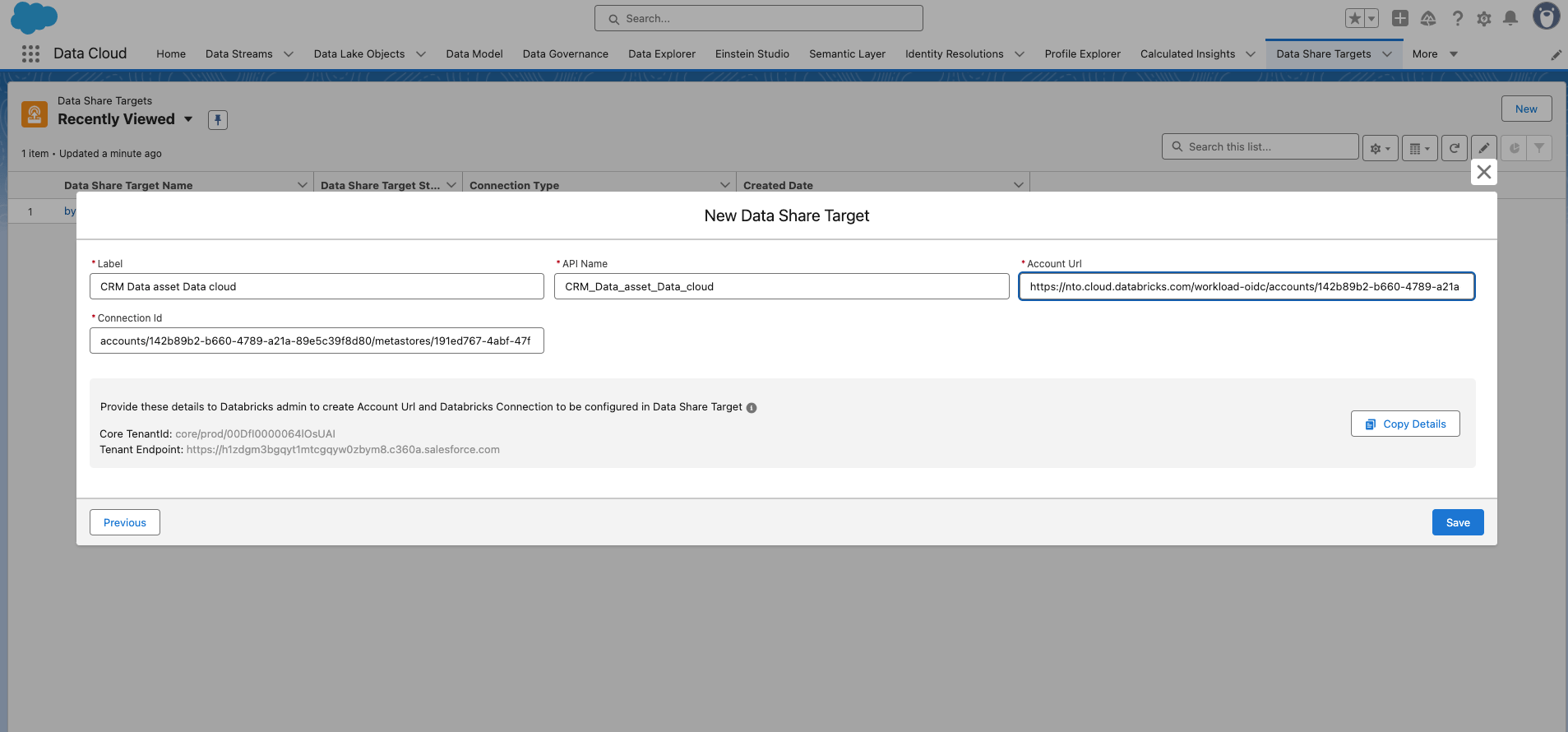
Task: Save the new data share target
Action: pos(1458,522)
